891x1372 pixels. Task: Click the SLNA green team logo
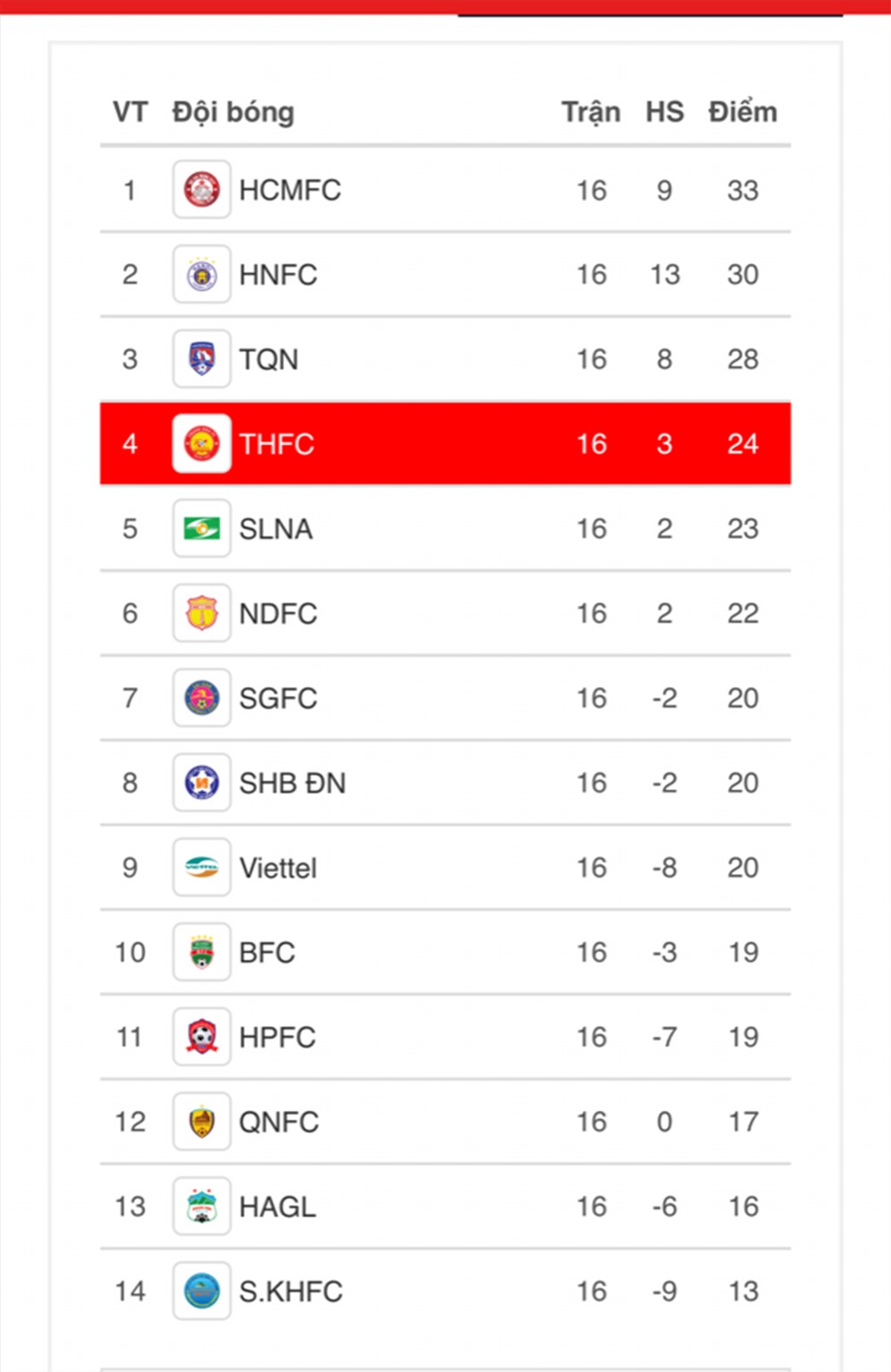pos(201,528)
